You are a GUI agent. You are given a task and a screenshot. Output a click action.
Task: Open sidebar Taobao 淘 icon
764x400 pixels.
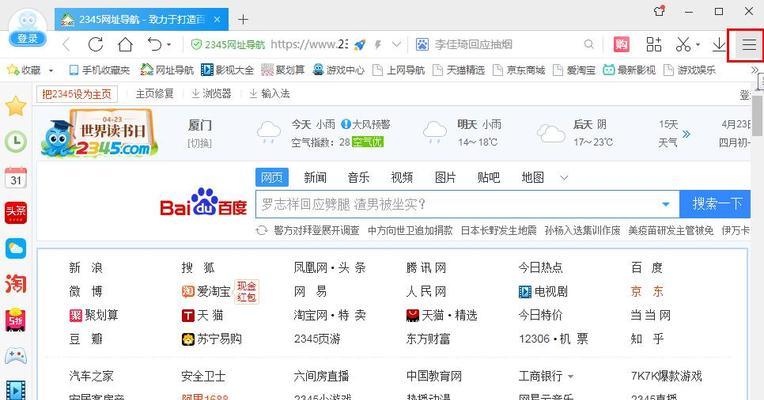point(16,284)
